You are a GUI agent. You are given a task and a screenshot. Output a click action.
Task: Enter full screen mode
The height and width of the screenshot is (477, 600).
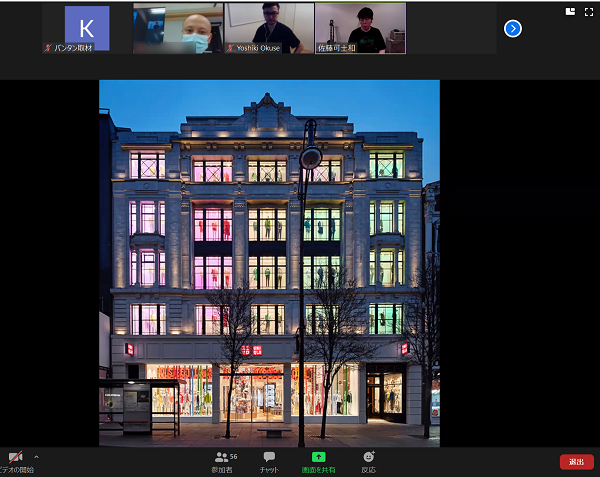pos(589,11)
